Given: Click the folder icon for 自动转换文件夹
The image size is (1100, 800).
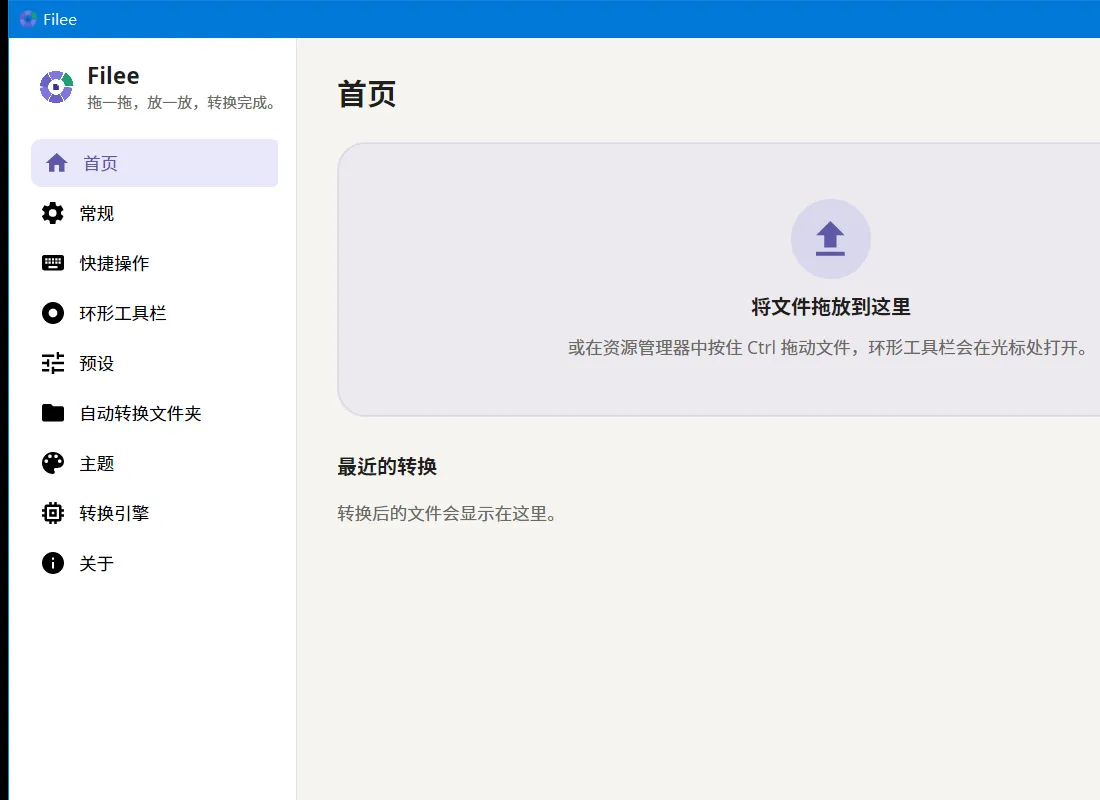Looking at the screenshot, I should (x=53, y=413).
